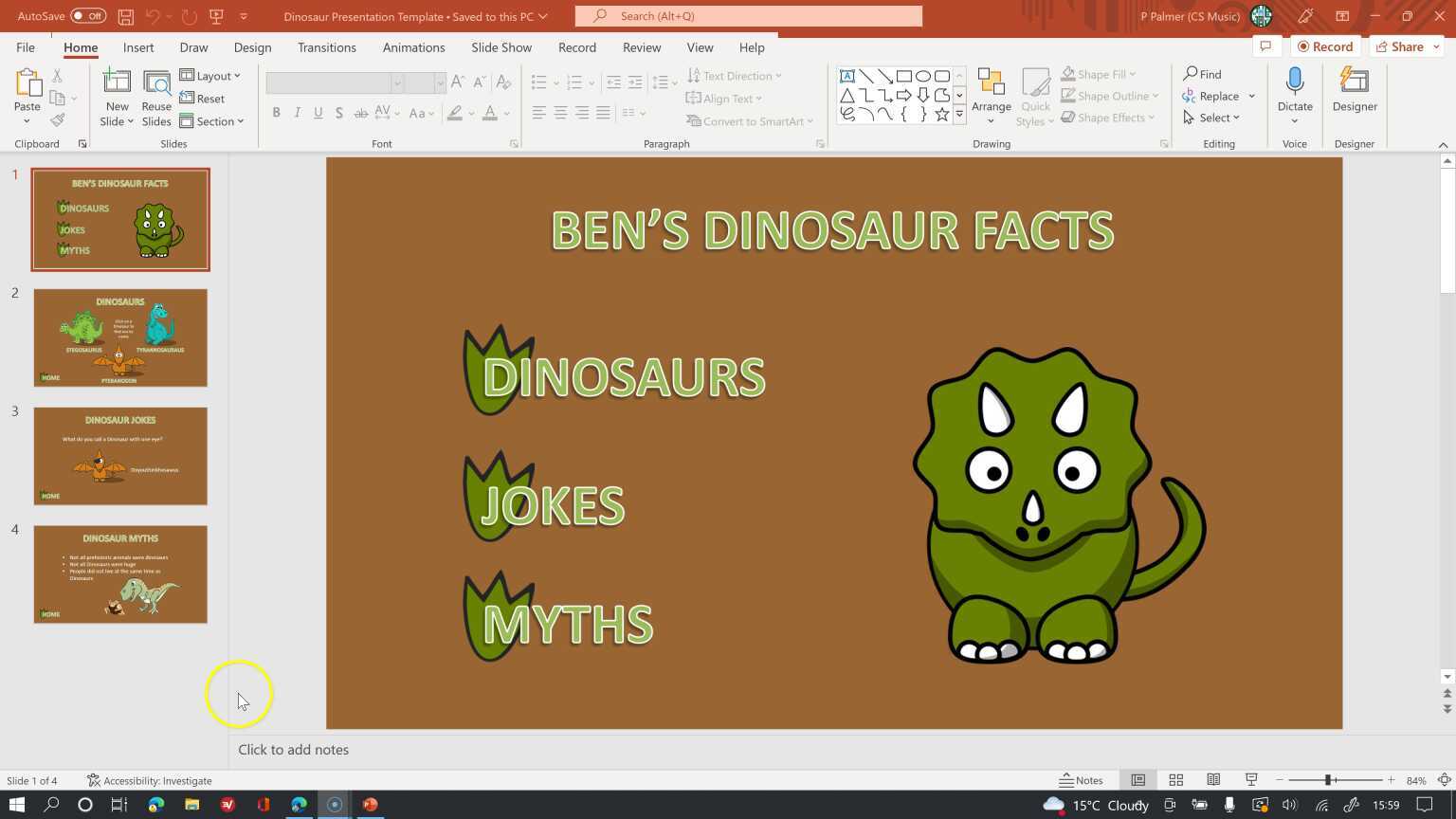Click the Underline icon
Viewport: 1456px width, 819px height.
coord(318,113)
